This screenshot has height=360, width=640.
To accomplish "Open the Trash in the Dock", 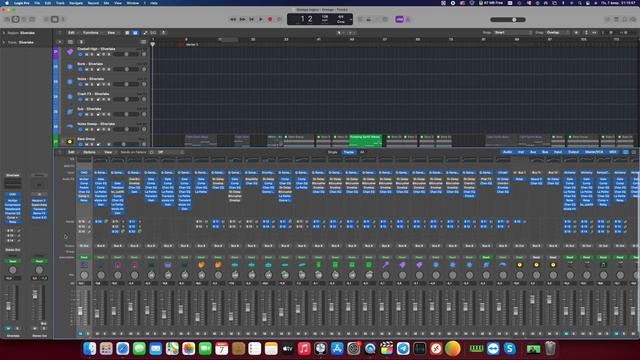I will (x=551, y=349).
